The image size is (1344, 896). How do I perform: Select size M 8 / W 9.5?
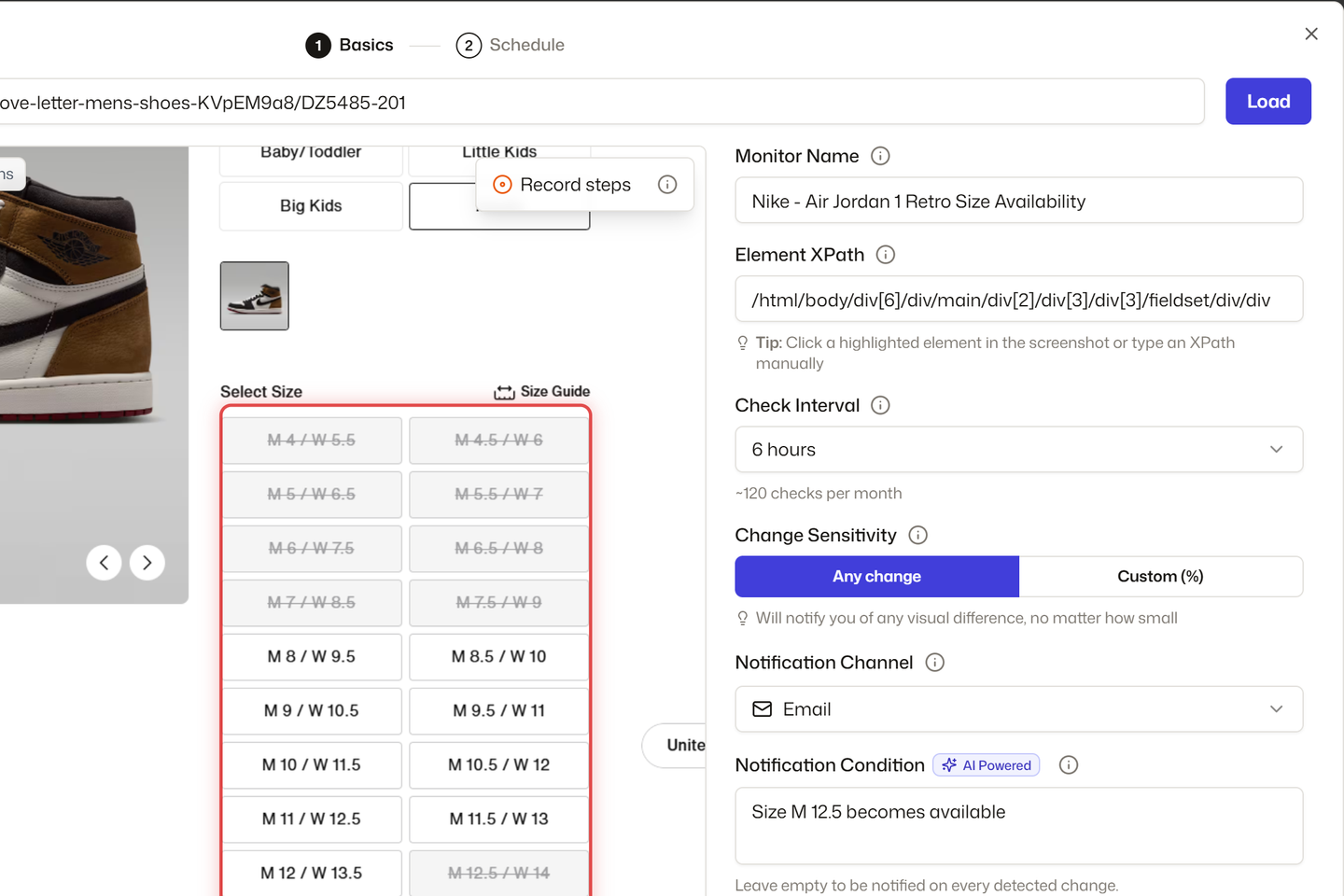tap(312, 657)
